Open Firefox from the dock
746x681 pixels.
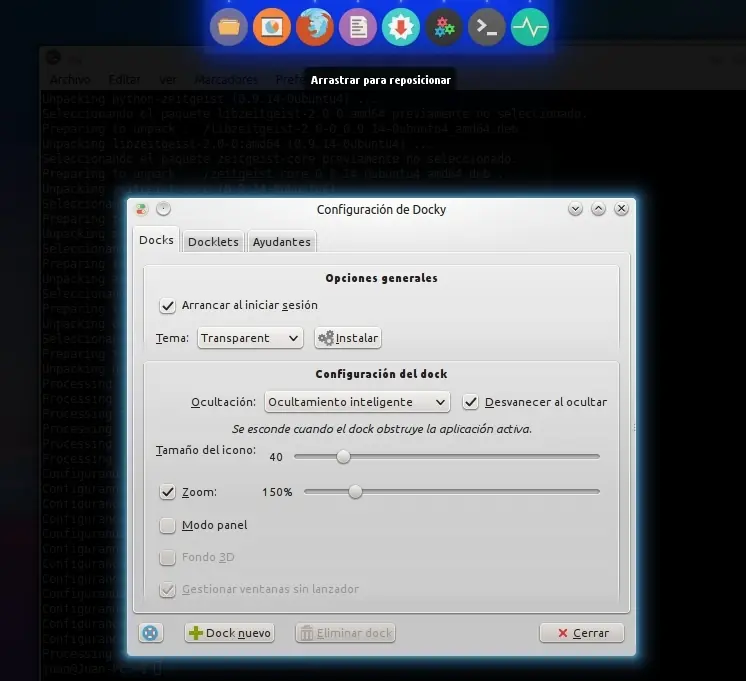[x=314, y=27]
